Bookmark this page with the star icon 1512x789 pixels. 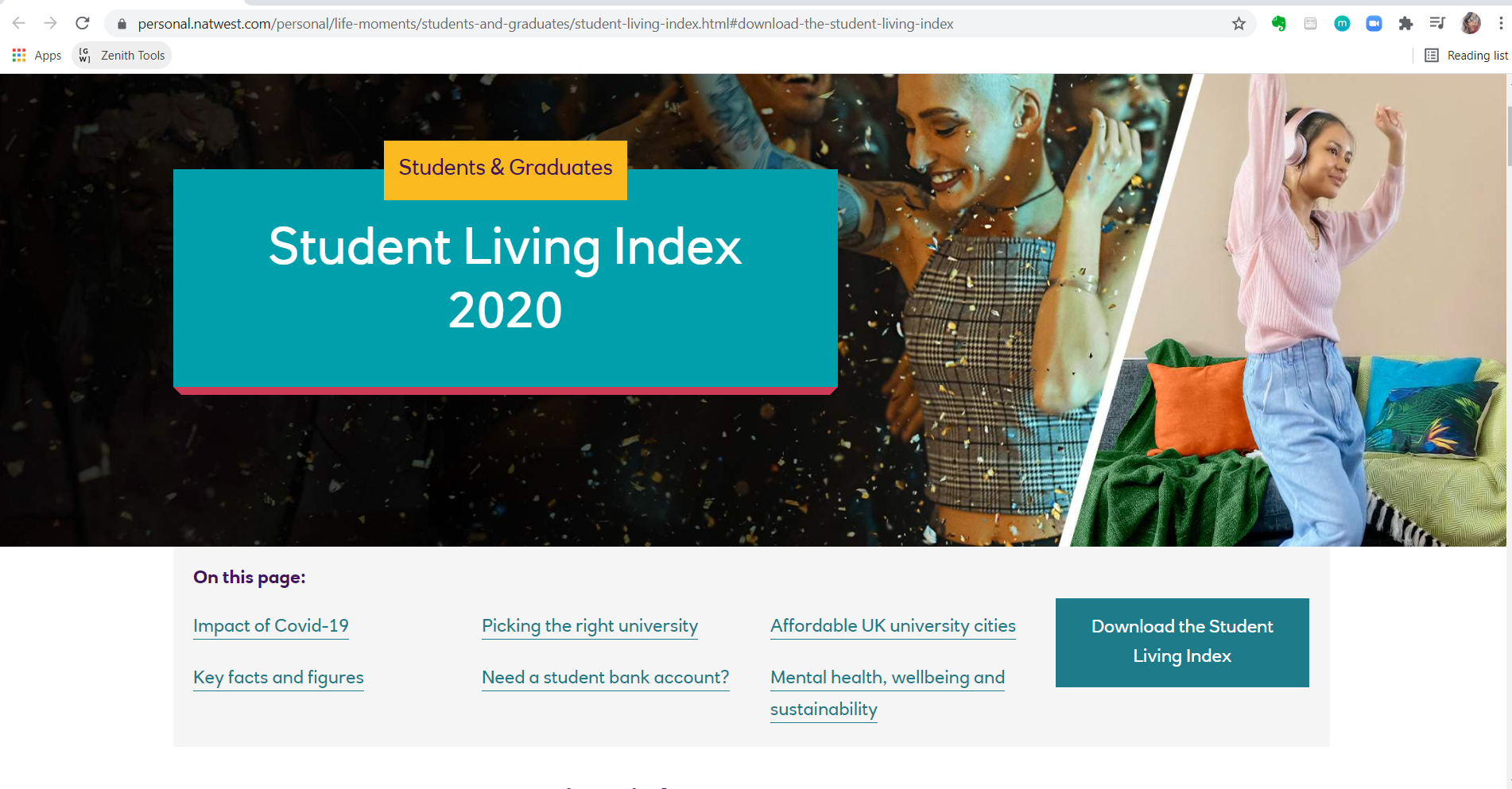(x=1239, y=24)
